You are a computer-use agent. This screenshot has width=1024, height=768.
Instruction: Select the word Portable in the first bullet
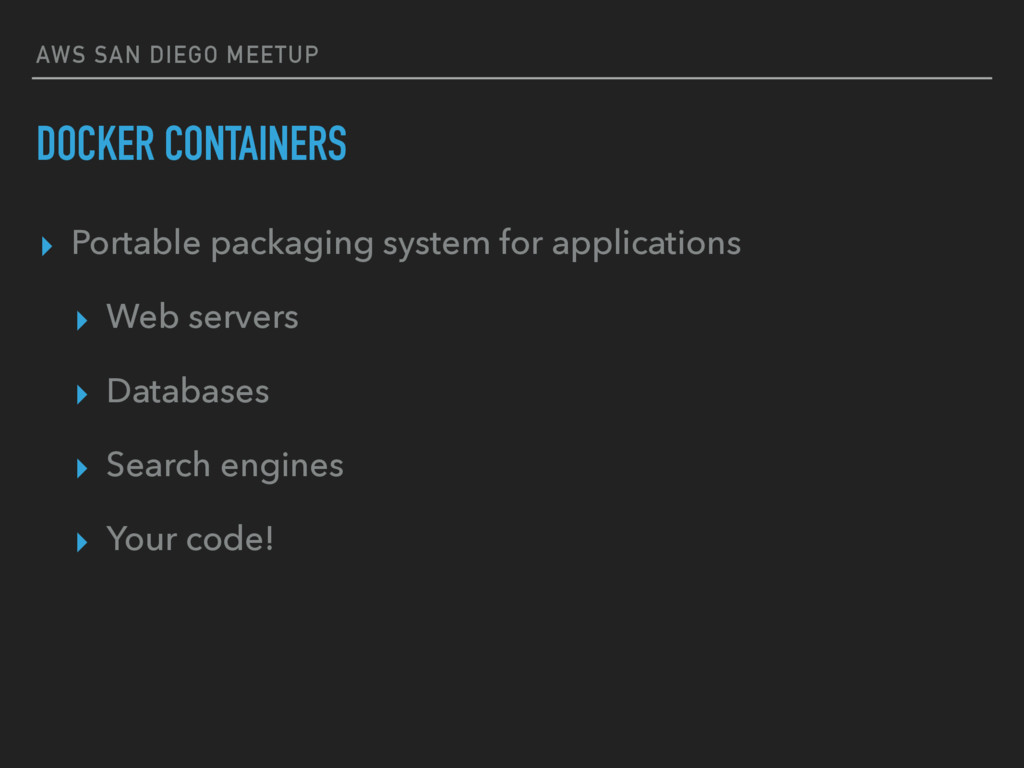coord(136,243)
